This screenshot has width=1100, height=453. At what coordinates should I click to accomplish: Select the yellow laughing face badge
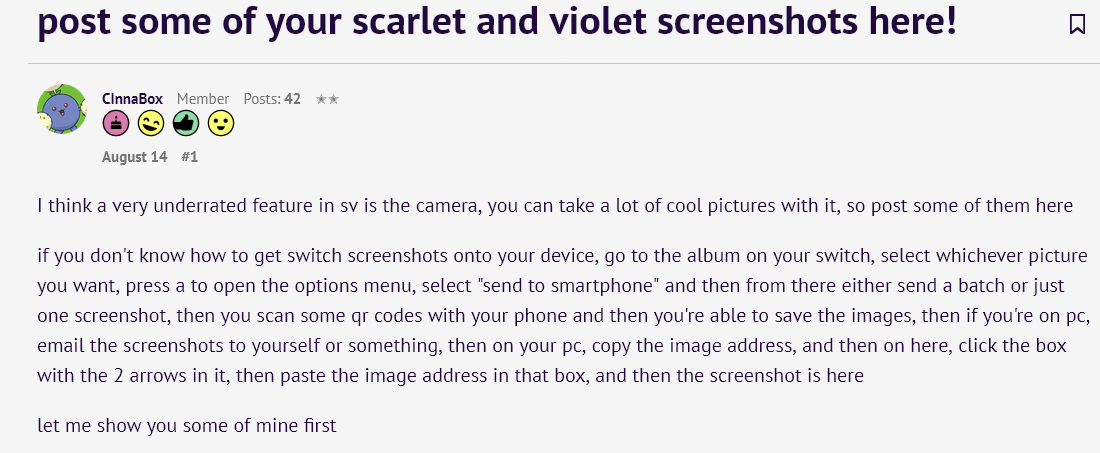point(151,124)
